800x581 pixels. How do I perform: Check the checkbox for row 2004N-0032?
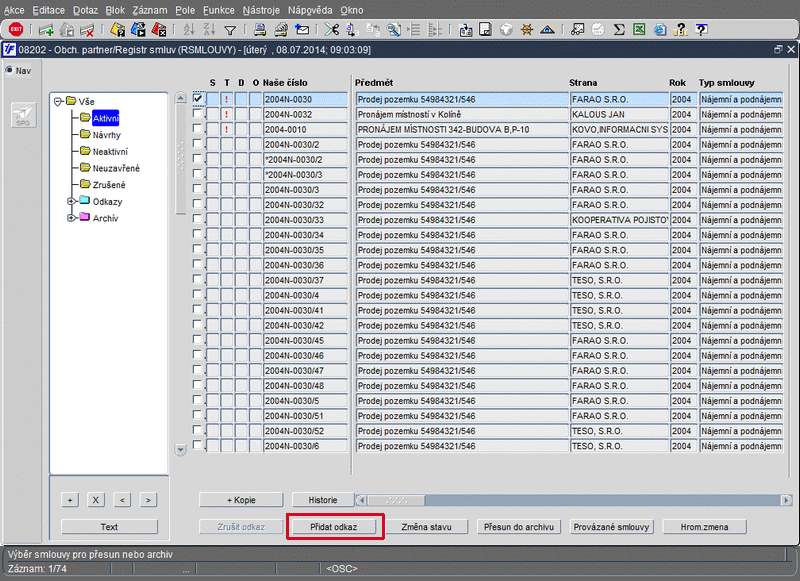pos(197,113)
